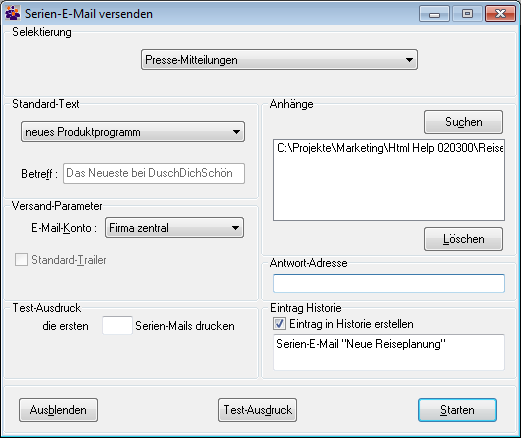The image size is (521, 438).
Task: Click the Suchen button for attachments
Action: coord(463,122)
